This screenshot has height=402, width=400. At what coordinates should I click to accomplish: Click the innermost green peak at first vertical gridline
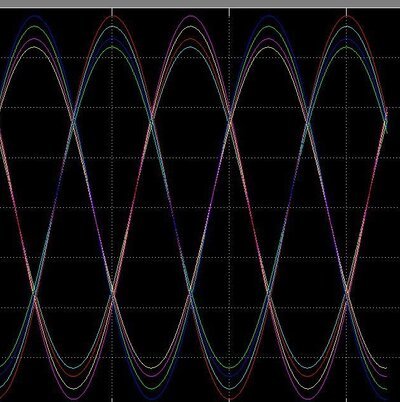point(113,47)
